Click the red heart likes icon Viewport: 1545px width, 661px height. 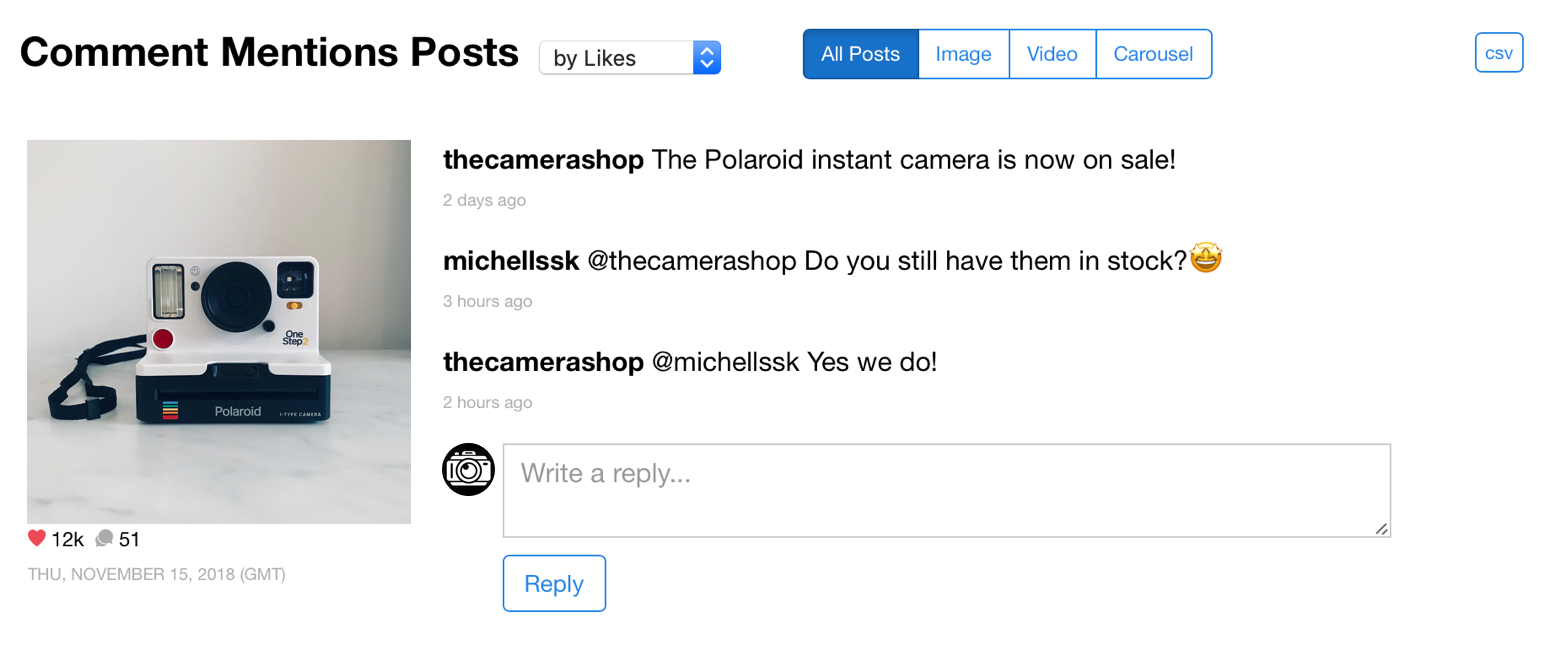pyautogui.click(x=37, y=539)
